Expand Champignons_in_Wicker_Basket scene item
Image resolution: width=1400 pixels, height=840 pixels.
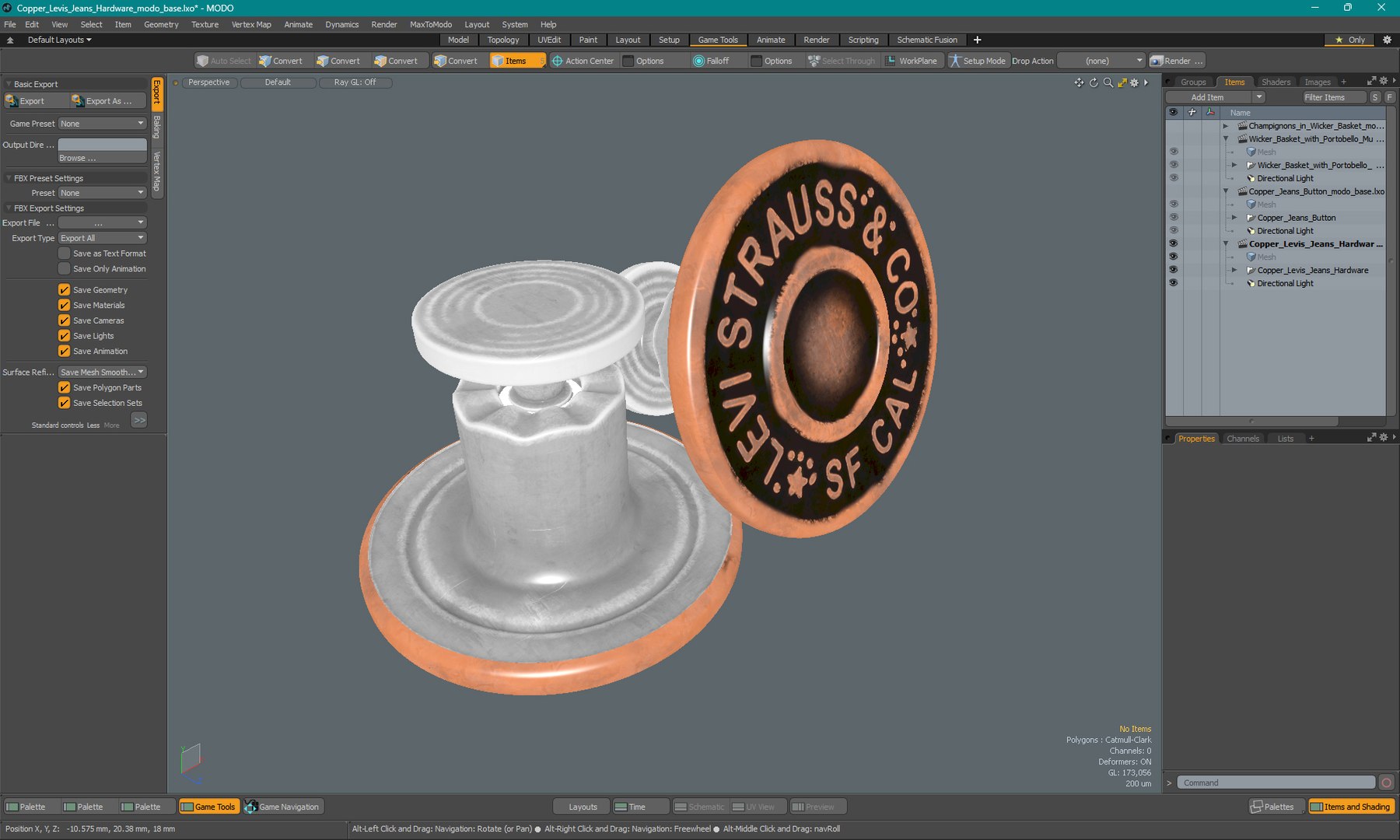(x=1226, y=126)
